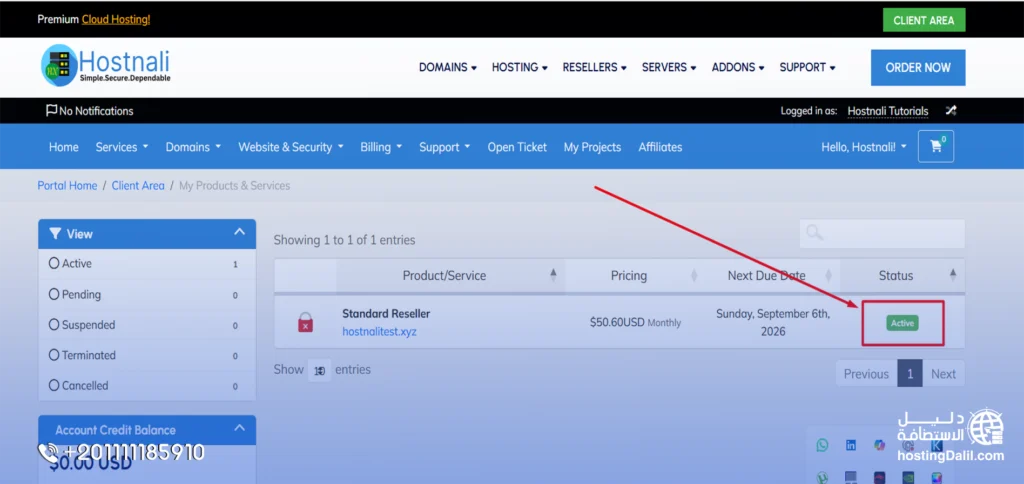Click the ORDER NOW button

(918, 67)
